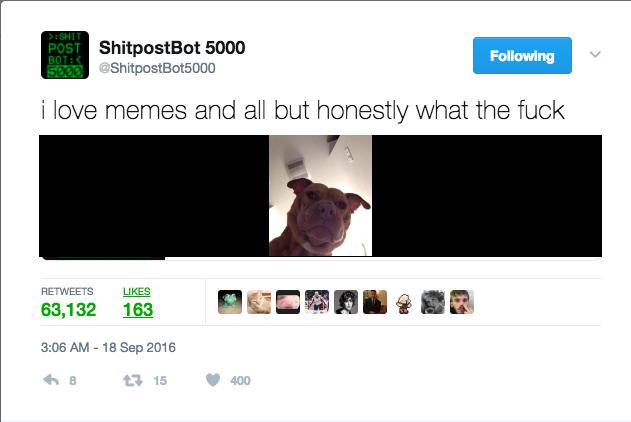Click the reply arrow icon
Viewport: 631px width, 422px height.
51,380
